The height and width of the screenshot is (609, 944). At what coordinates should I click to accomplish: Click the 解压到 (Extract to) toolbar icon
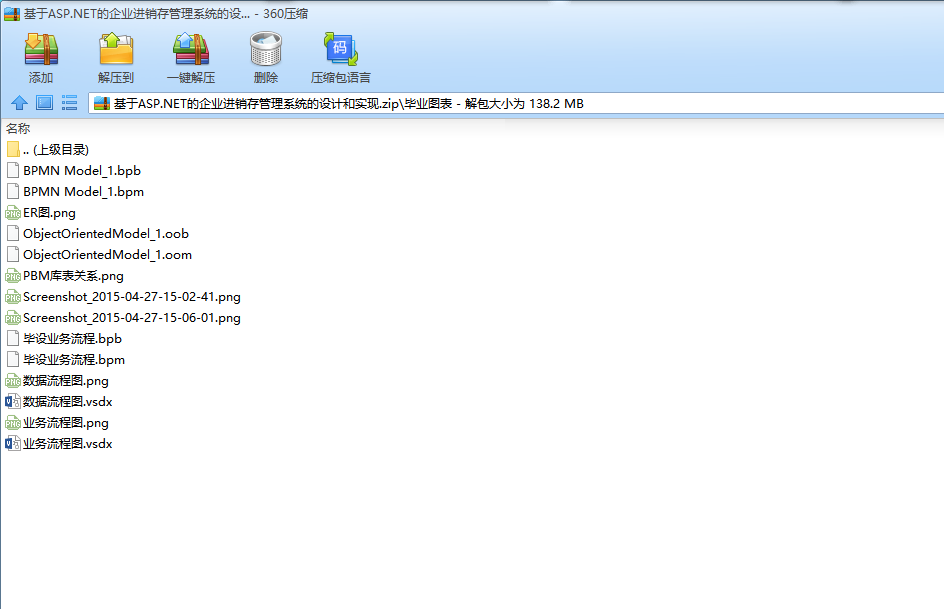pos(116,50)
